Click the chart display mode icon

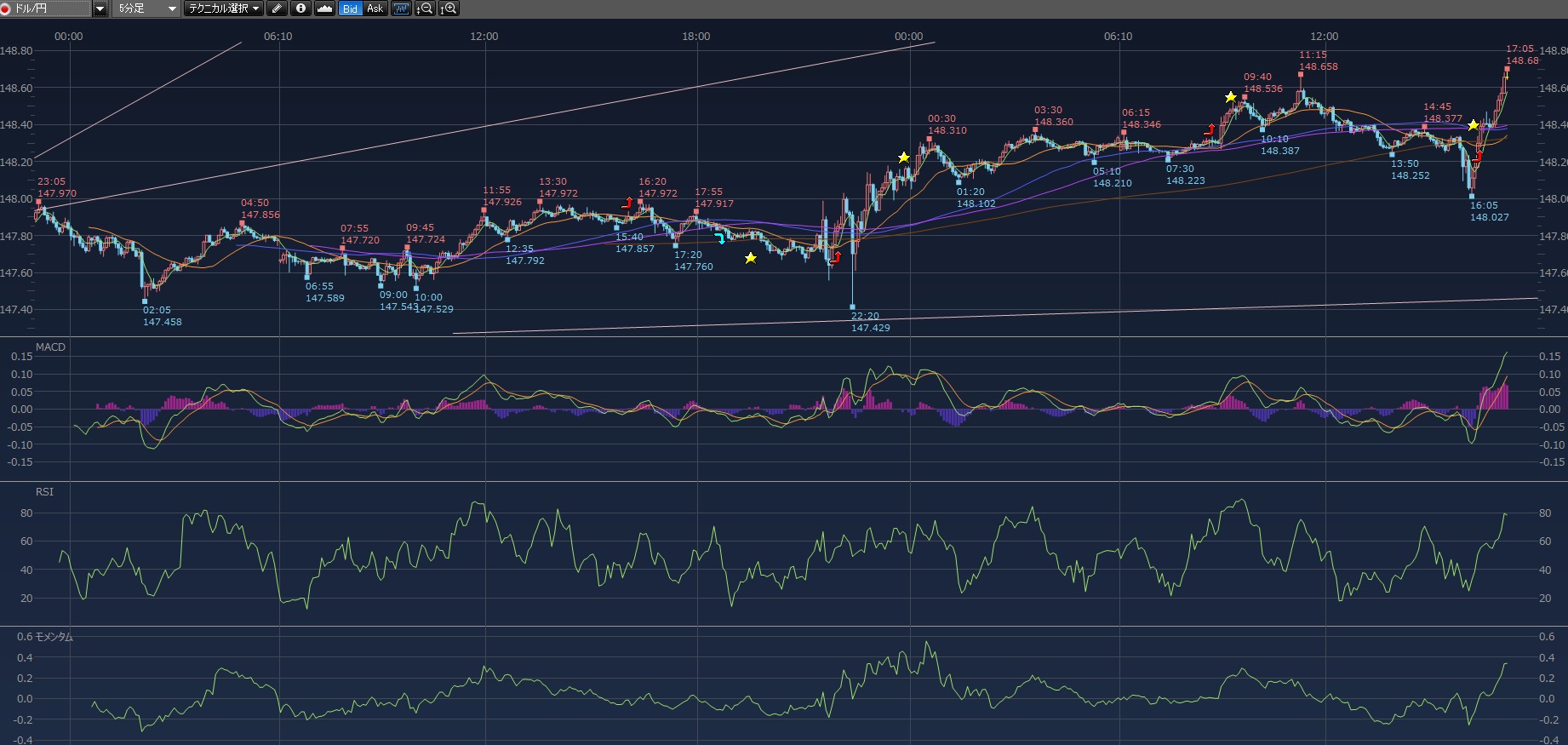pos(401,9)
